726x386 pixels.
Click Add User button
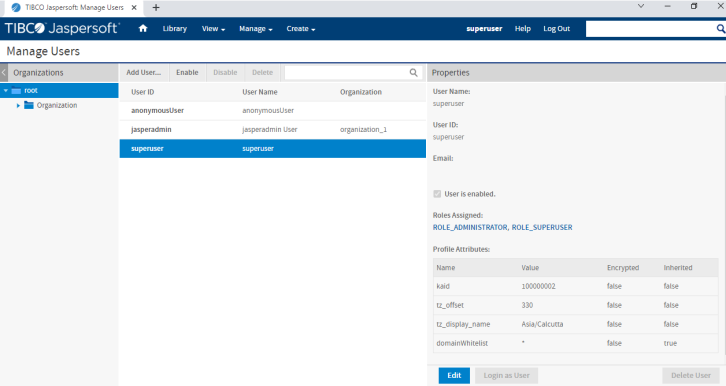coord(144,73)
